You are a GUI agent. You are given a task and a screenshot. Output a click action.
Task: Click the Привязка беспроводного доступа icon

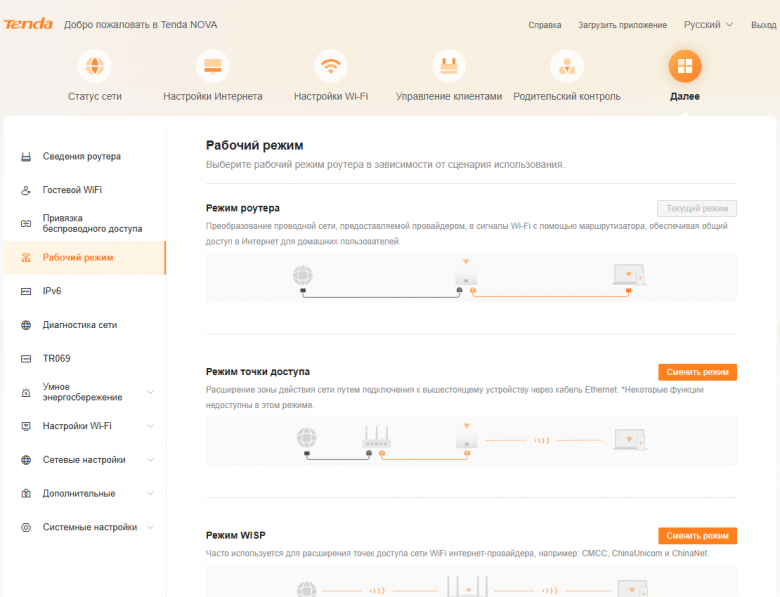[x=26, y=223]
